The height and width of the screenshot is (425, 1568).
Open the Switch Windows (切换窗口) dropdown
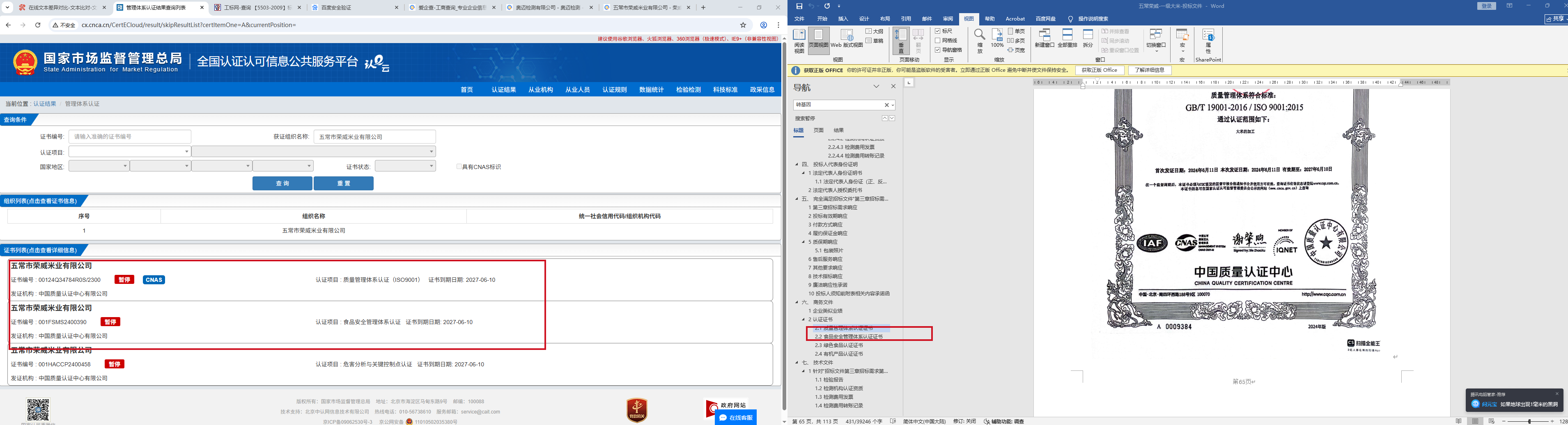coord(1156,41)
